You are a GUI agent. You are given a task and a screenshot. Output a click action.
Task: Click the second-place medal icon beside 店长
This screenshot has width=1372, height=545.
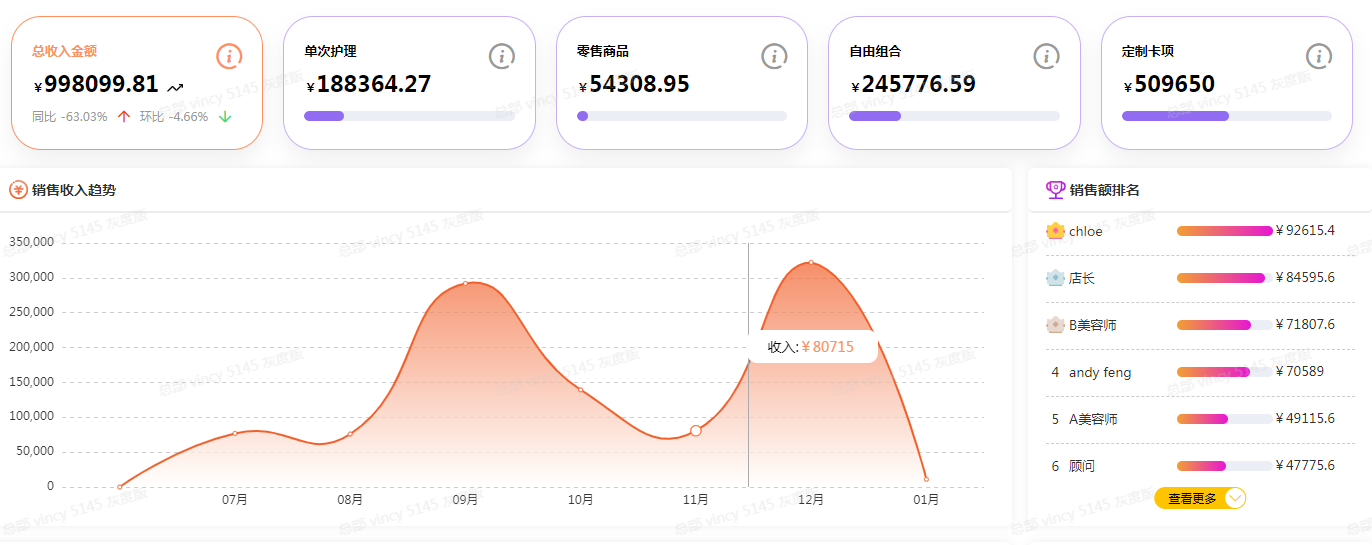(1055, 278)
